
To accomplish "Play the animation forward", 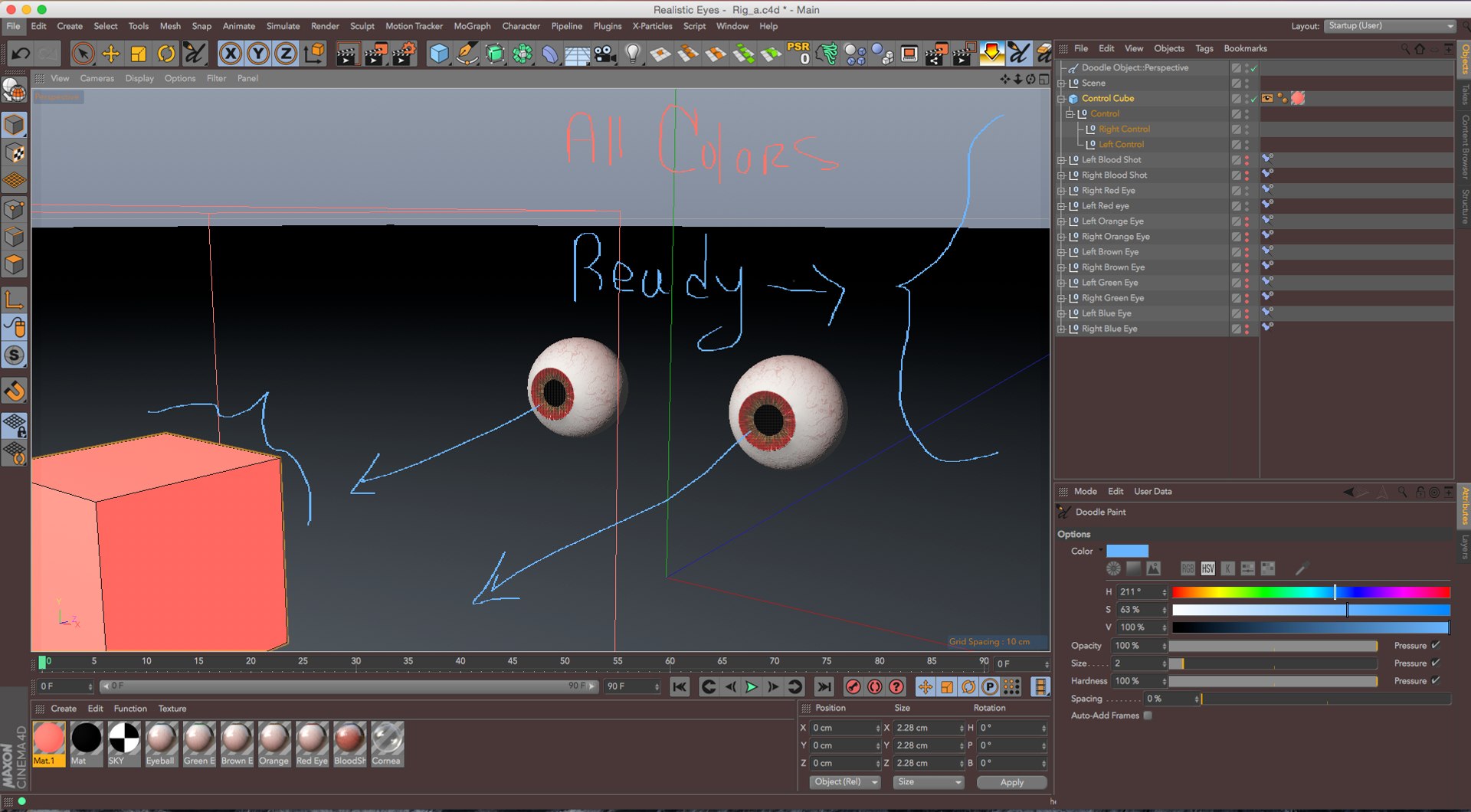I will 752,687.
